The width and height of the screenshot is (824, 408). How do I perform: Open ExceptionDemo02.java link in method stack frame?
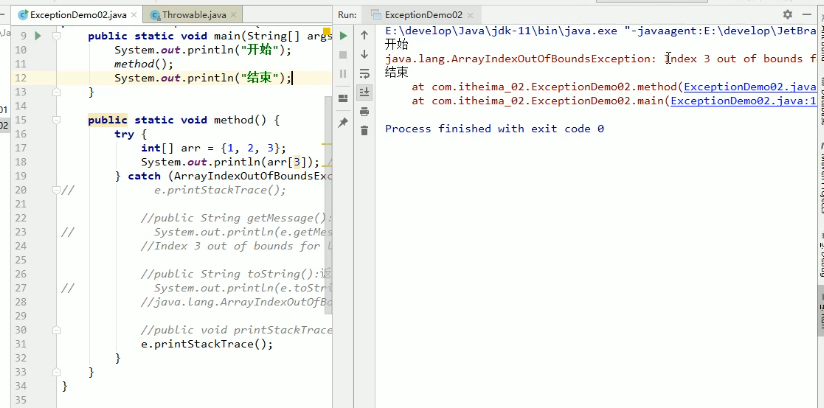point(750,86)
